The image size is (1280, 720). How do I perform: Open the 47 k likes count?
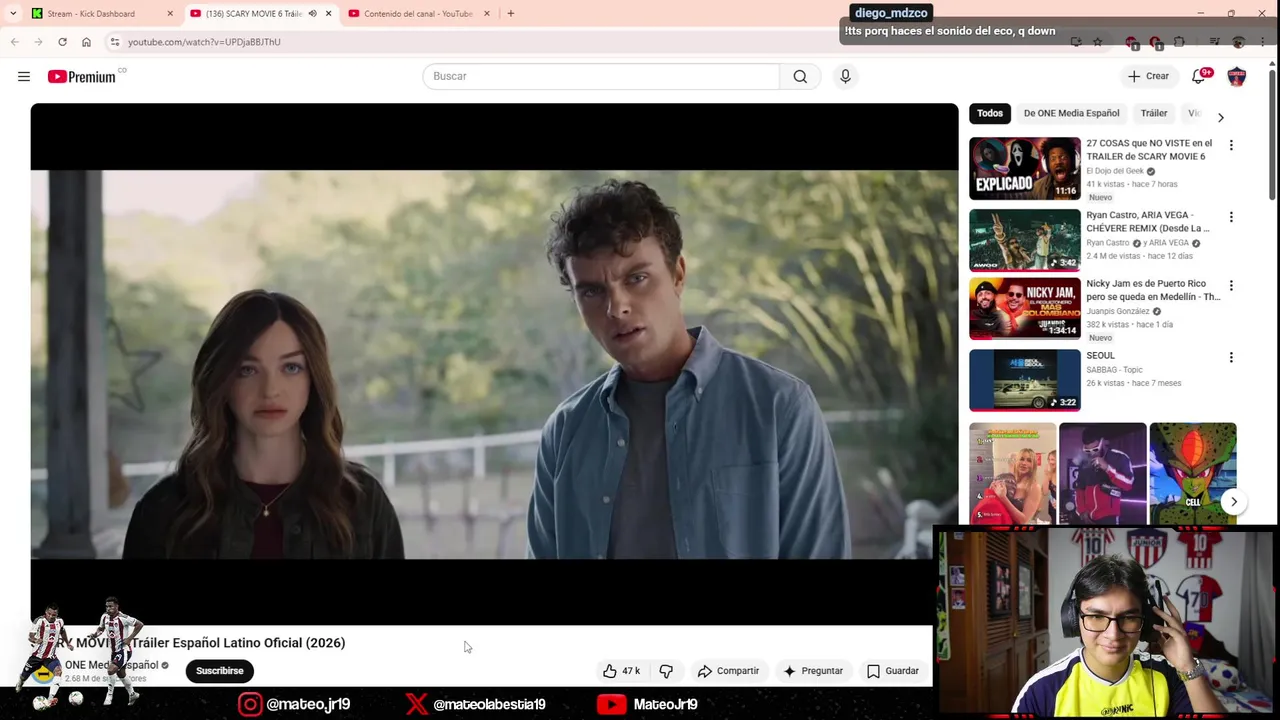pos(631,671)
